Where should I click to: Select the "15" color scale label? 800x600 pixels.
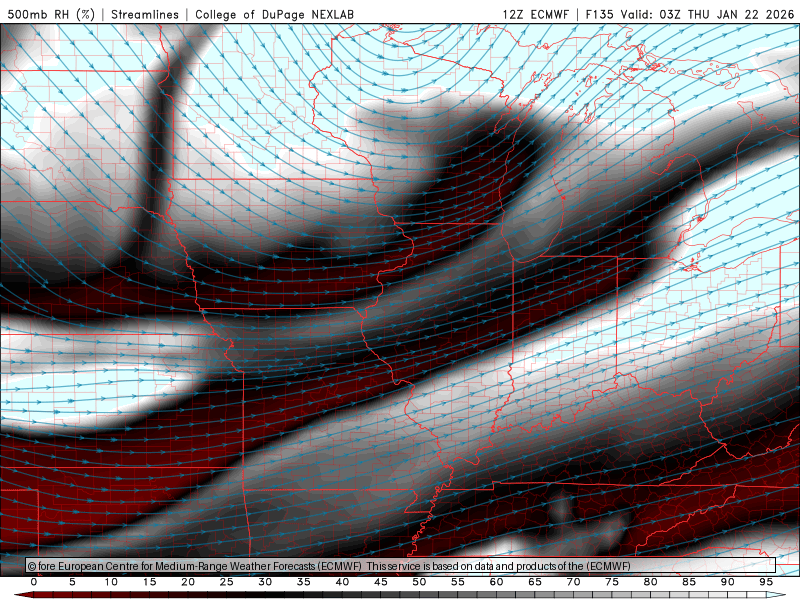tap(149, 582)
